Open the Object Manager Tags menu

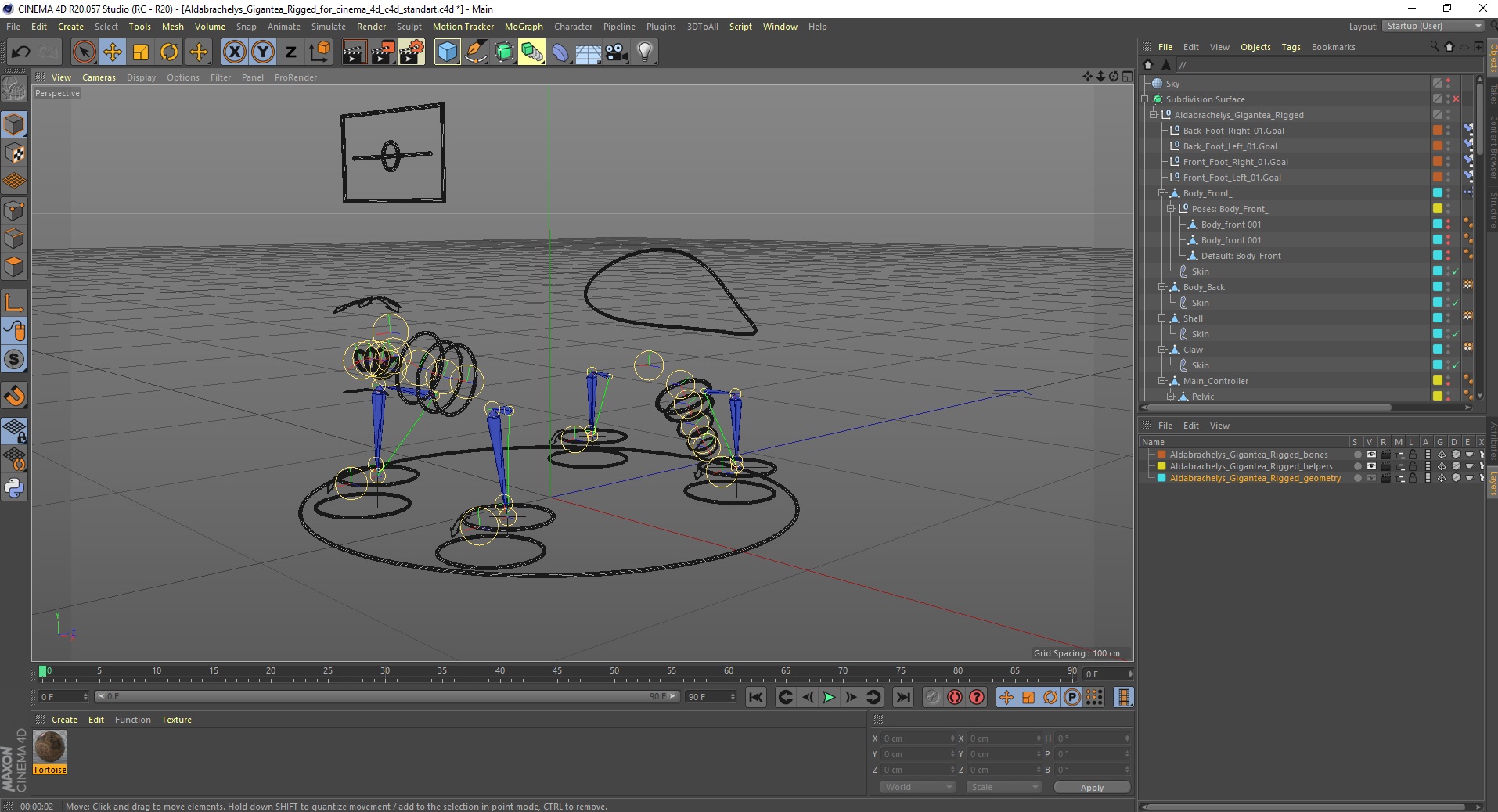(x=1291, y=47)
